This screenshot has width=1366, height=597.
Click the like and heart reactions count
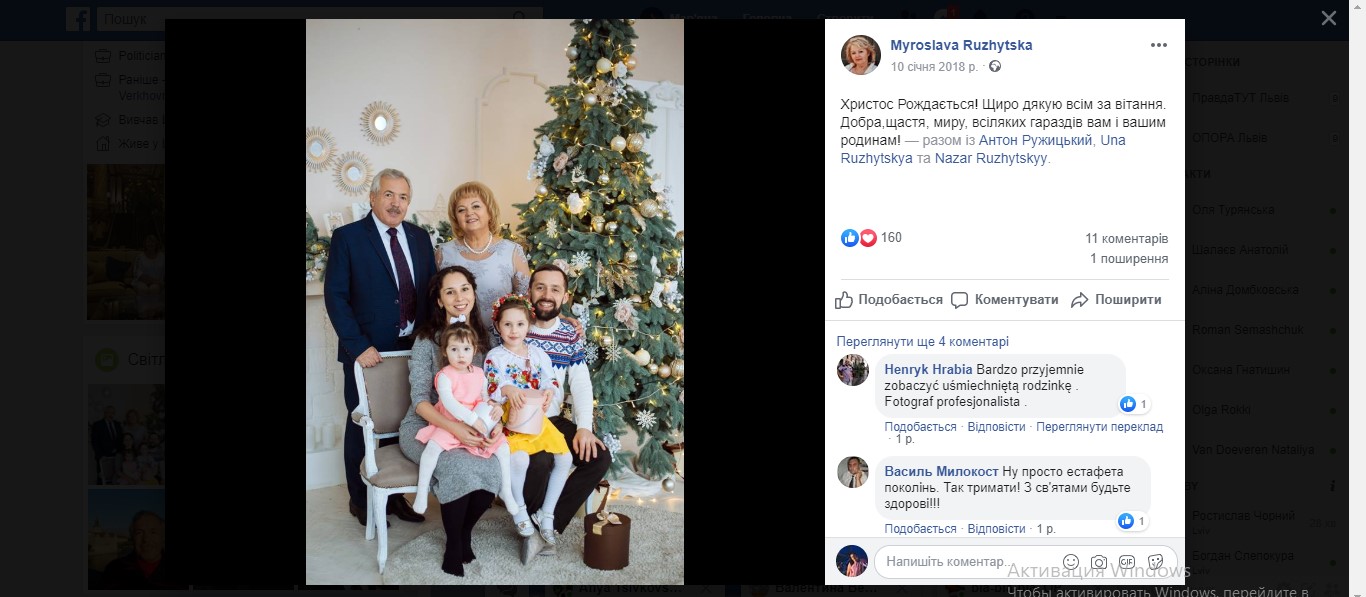click(871, 238)
